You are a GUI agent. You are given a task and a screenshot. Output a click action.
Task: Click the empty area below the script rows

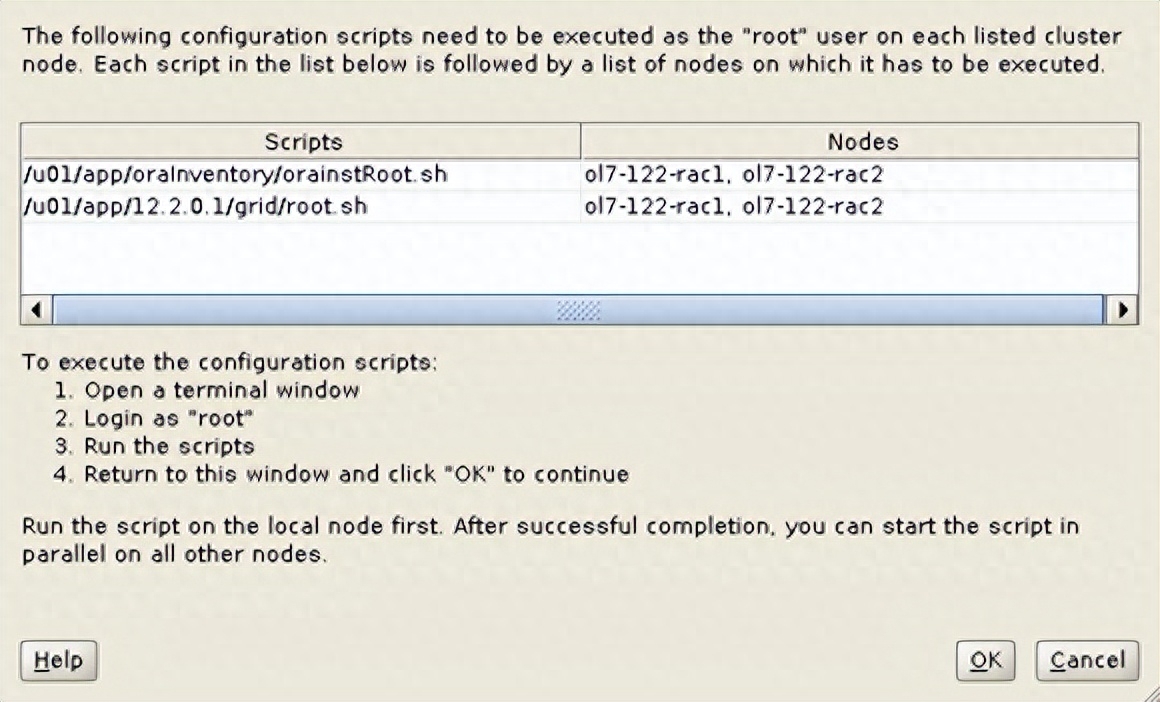click(580, 258)
